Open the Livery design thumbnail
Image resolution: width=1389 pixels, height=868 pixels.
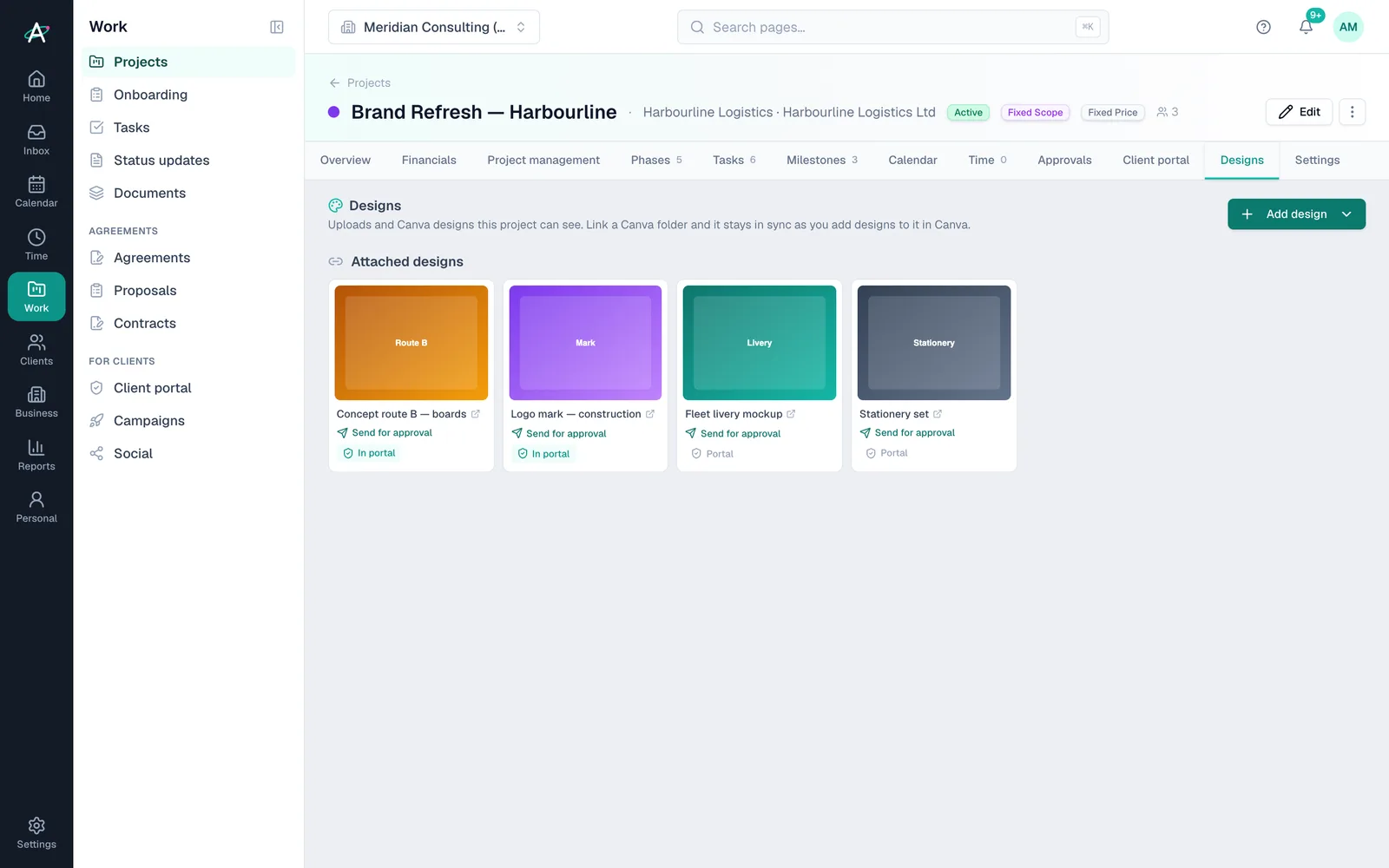click(x=760, y=343)
